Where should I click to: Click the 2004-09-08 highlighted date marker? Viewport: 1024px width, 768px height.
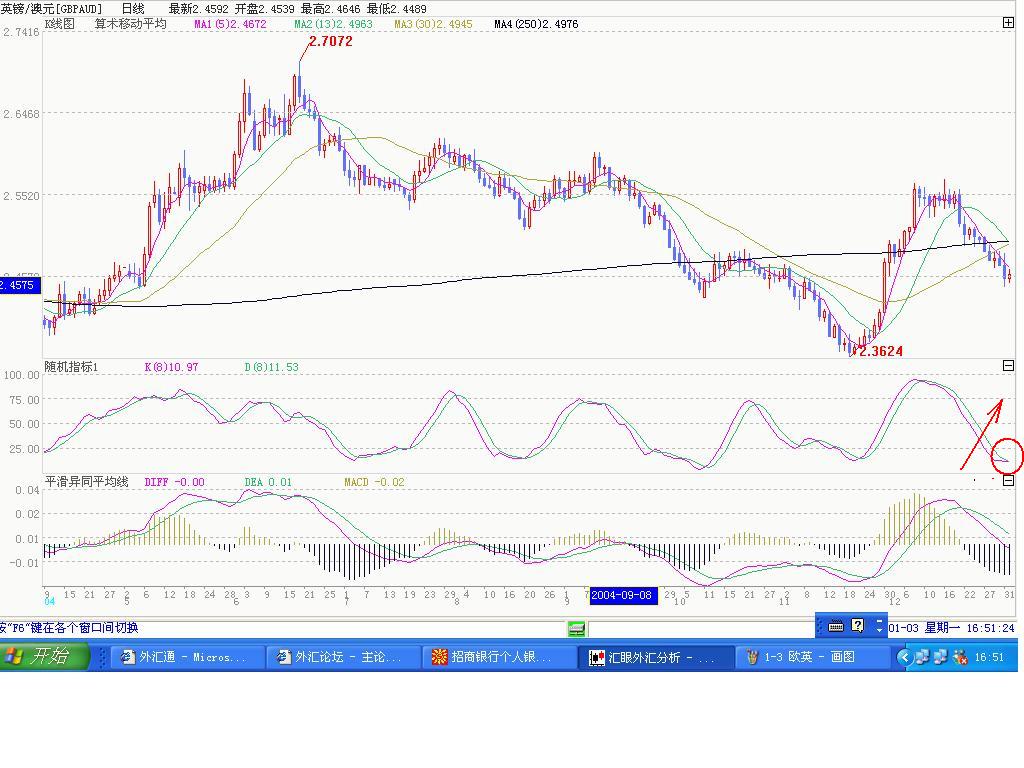coord(622,595)
